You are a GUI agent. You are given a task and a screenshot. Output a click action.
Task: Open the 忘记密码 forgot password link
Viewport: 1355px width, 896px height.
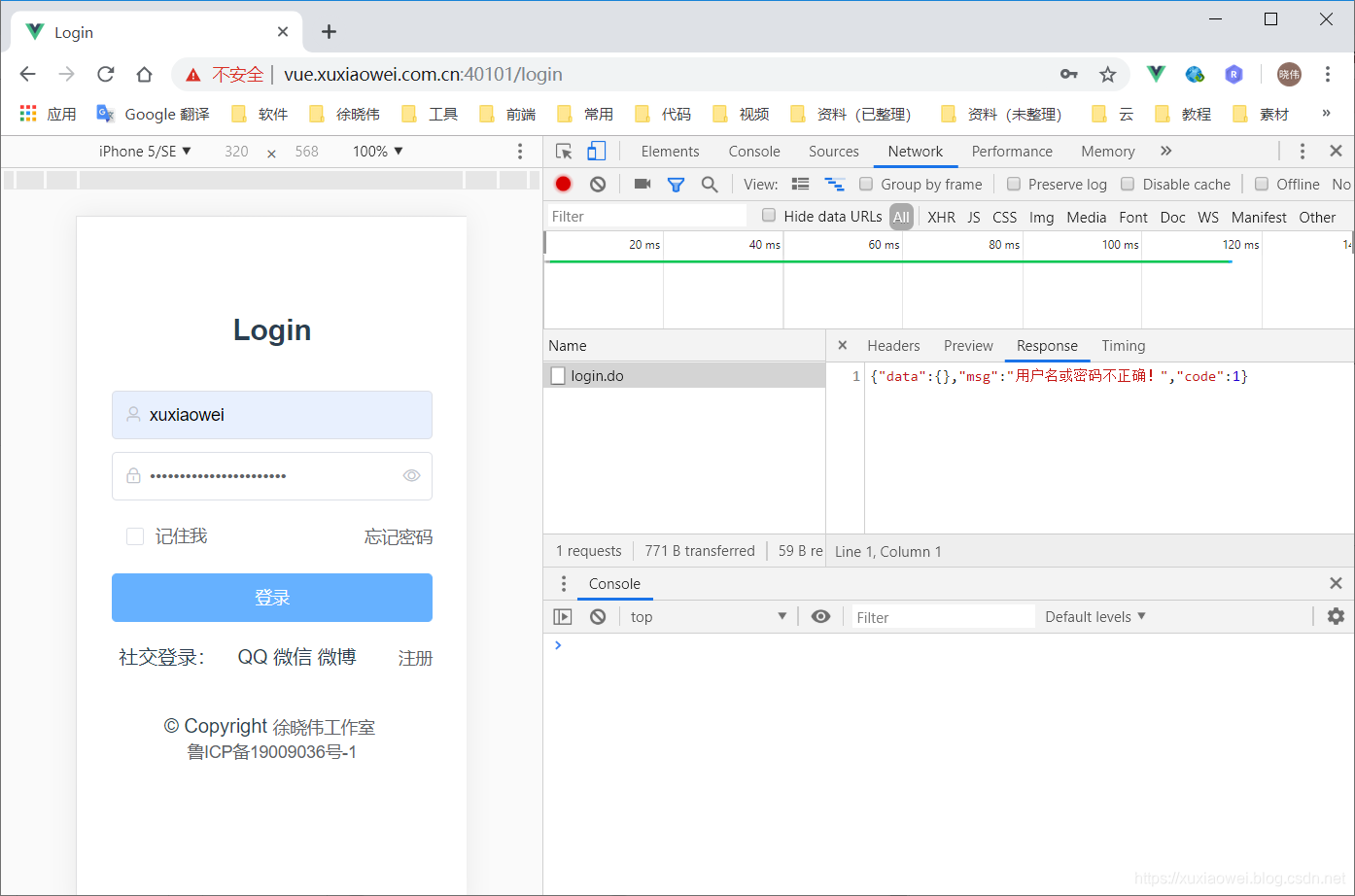[x=398, y=535]
